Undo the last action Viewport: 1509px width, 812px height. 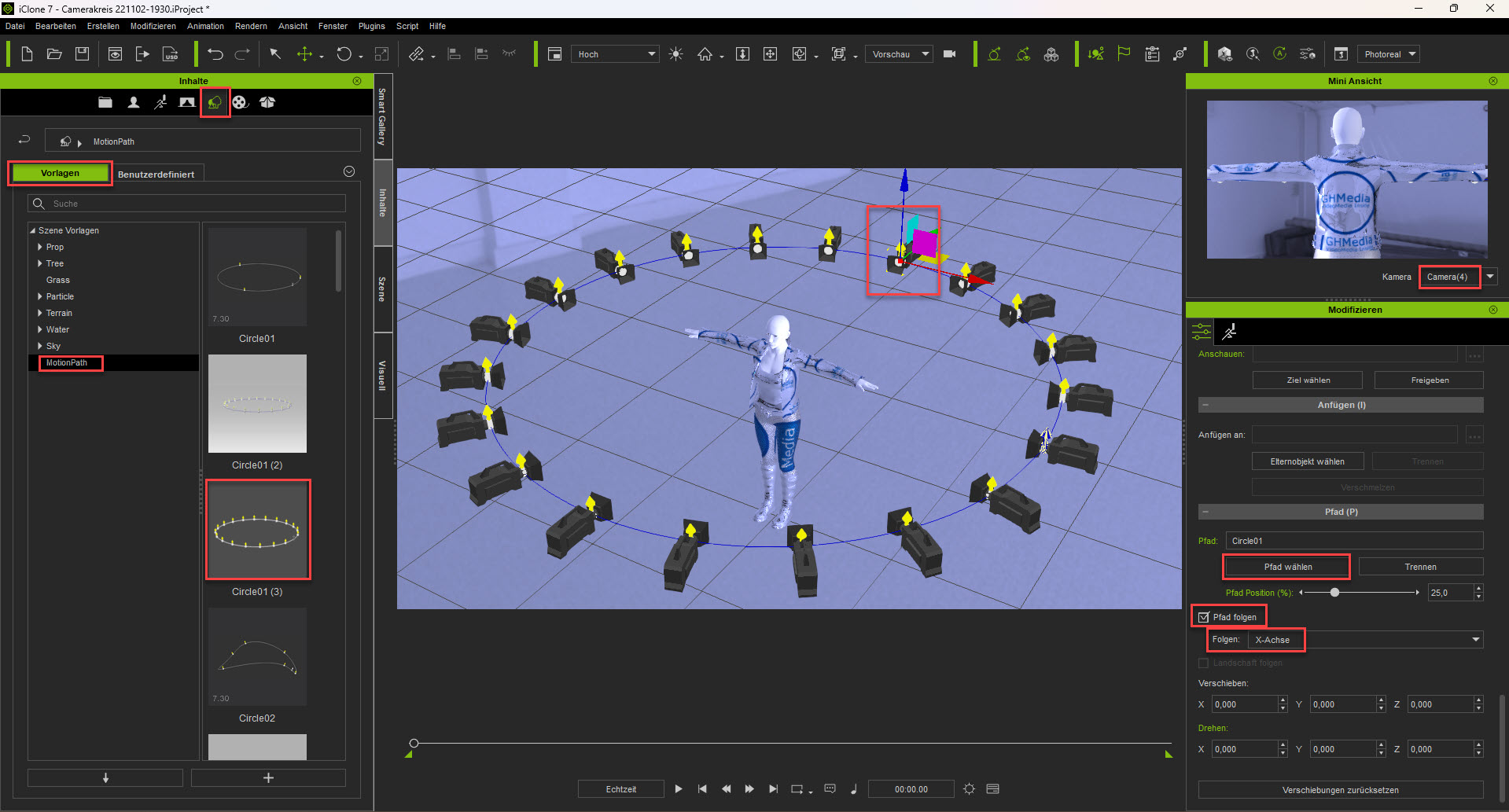(215, 54)
